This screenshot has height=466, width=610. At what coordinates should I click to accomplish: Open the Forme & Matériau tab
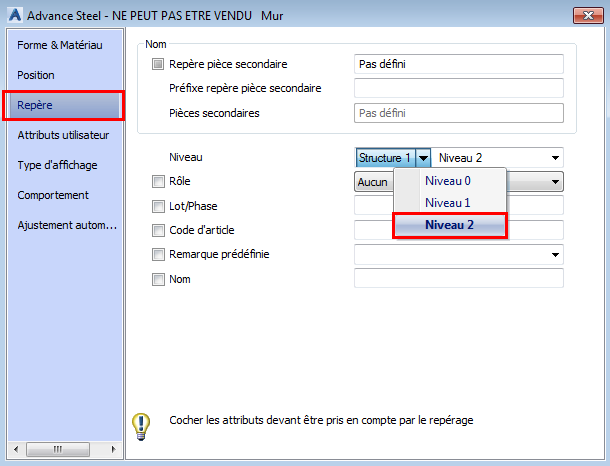tap(60, 45)
